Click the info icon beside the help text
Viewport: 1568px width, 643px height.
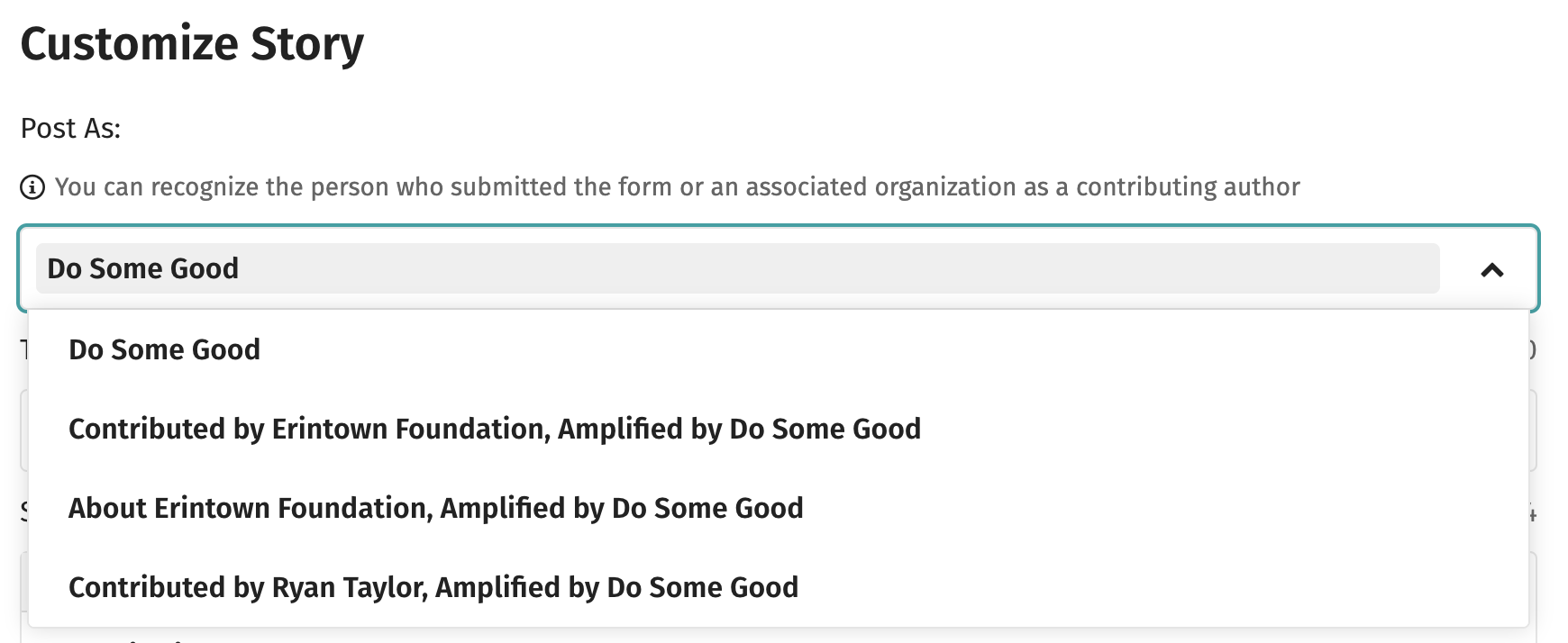tap(32, 187)
